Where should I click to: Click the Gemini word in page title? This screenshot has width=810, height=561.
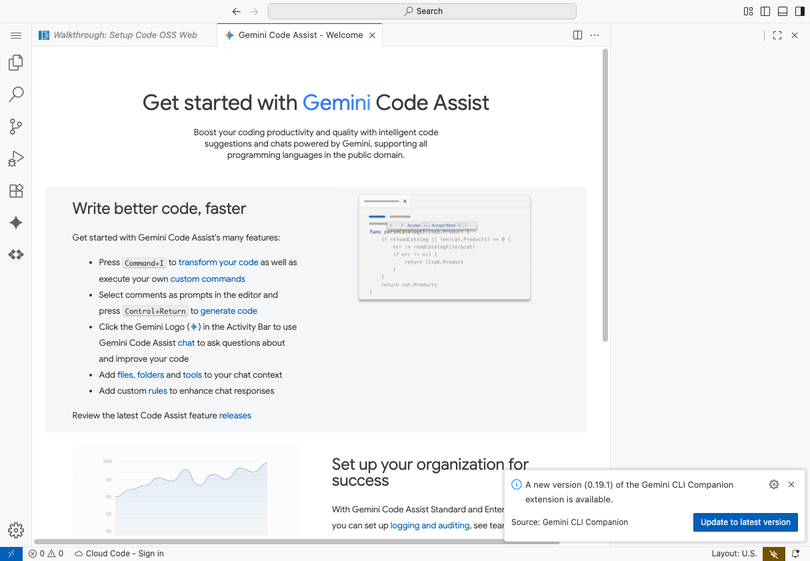coord(336,103)
